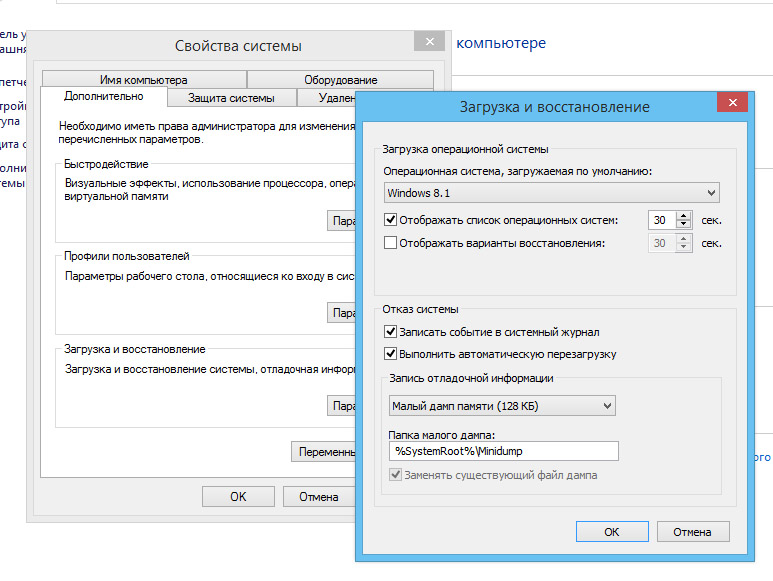Close the Загрузка и восстановление dialog
Image resolution: width=773 pixels, height=581 pixels.
point(733,103)
